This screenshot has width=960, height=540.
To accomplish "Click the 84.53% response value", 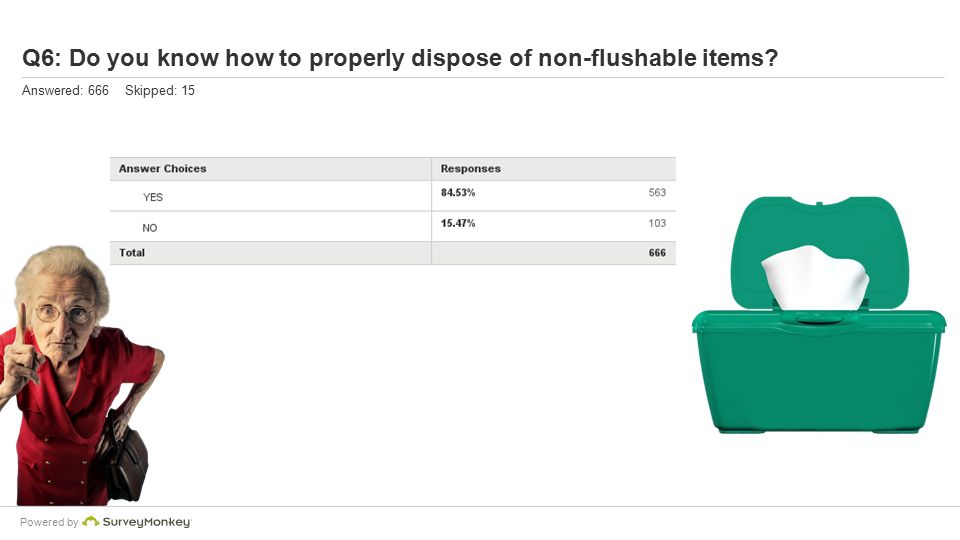I will 458,192.
